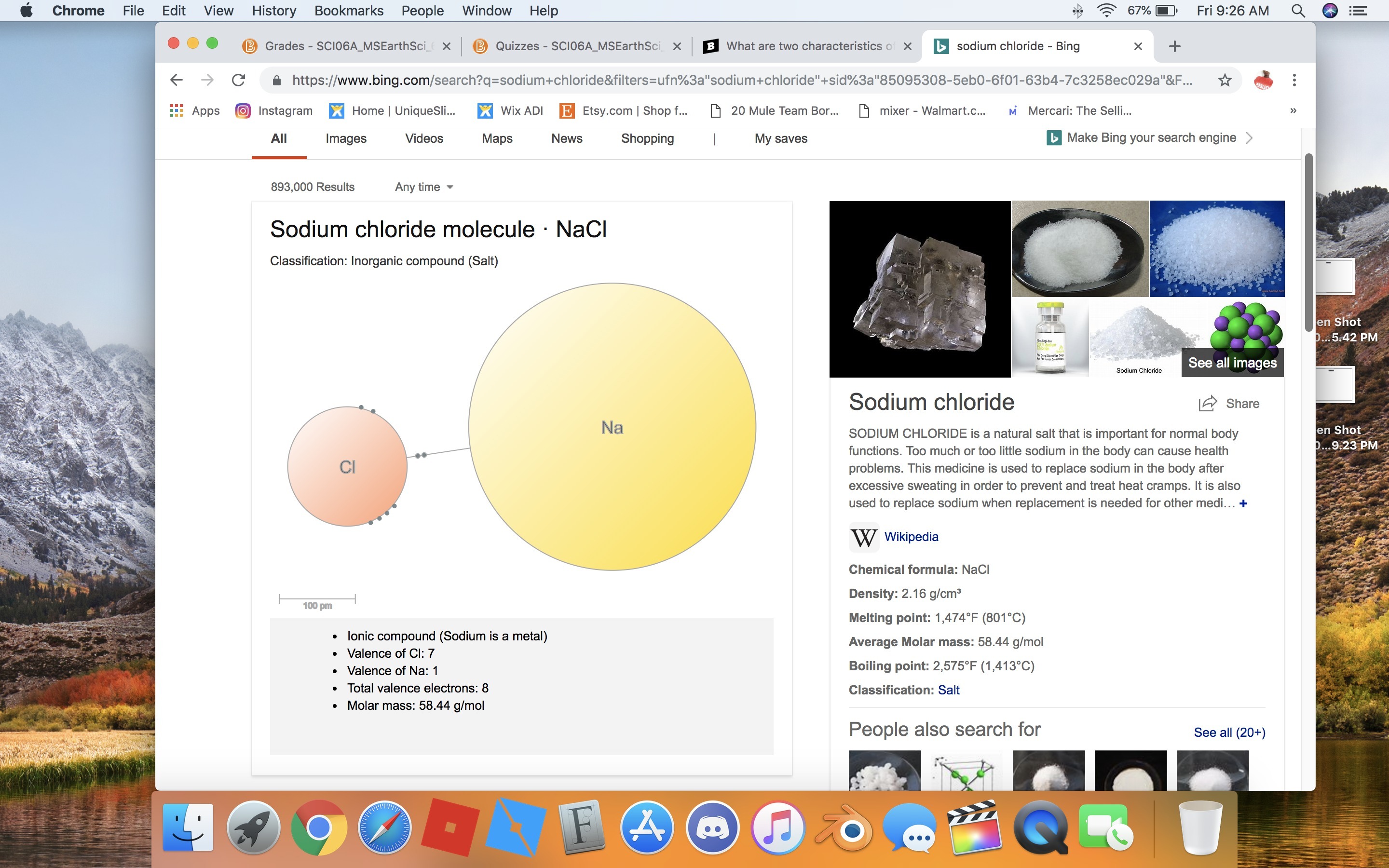1389x868 pixels.
Task: Open the History menu
Action: [274, 11]
